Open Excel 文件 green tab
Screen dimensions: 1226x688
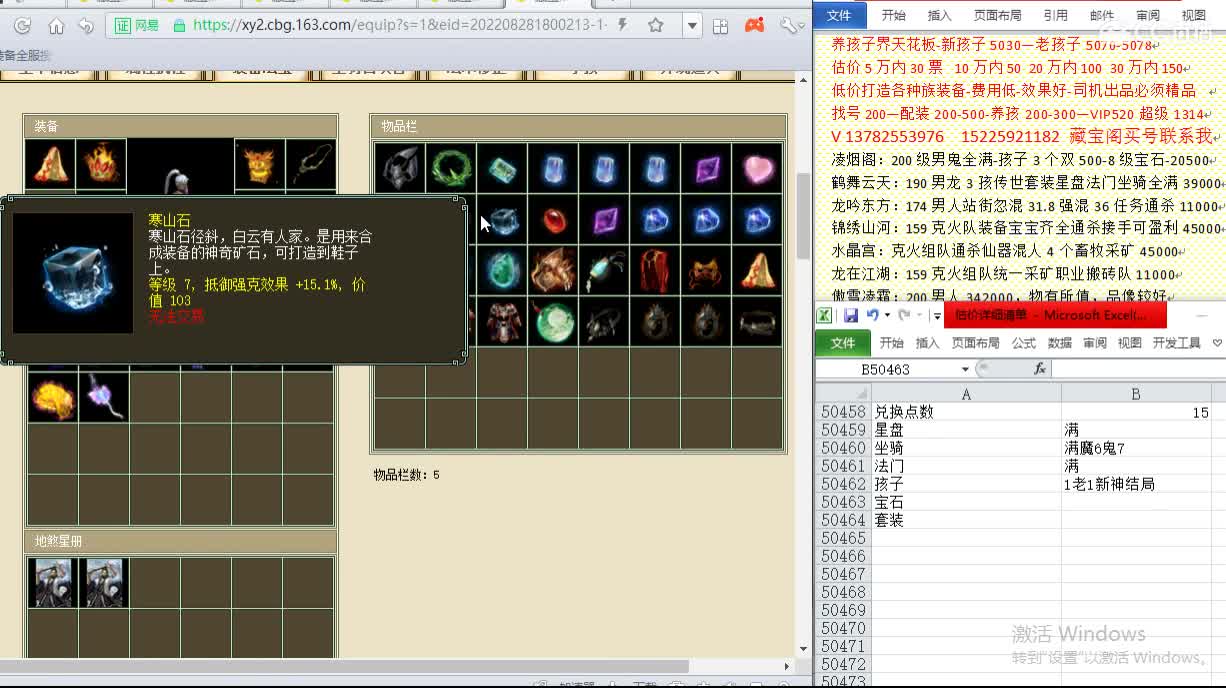[843, 343]
